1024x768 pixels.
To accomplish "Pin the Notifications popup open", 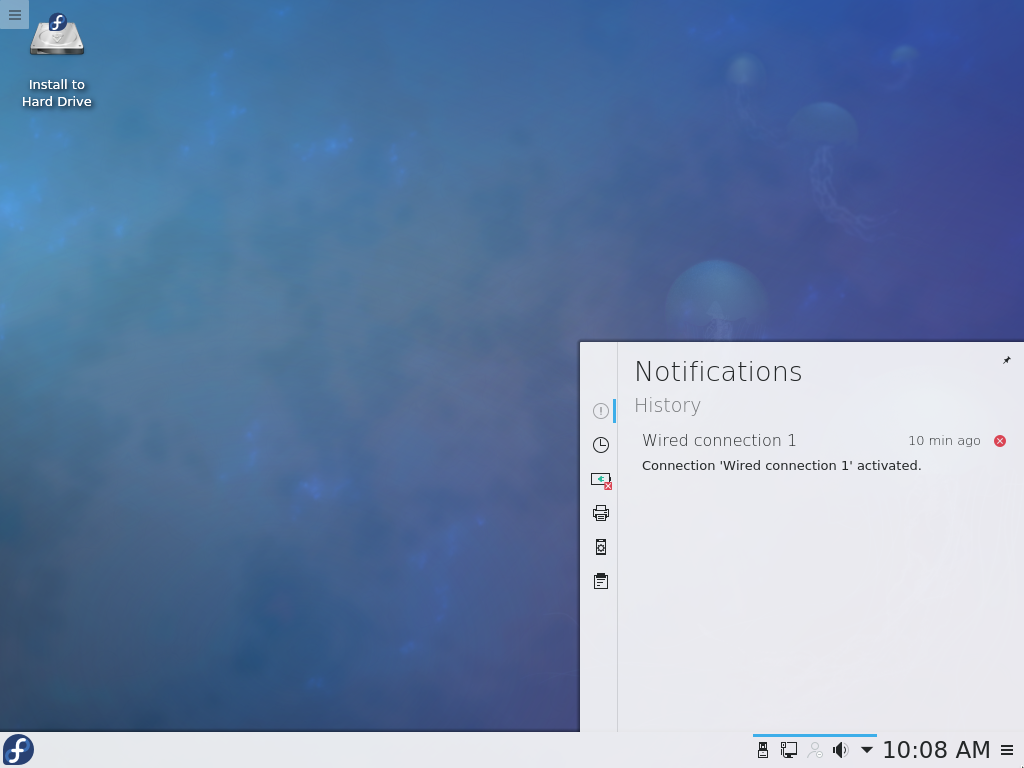I will pyautogui.click(x=1006, y=360).
